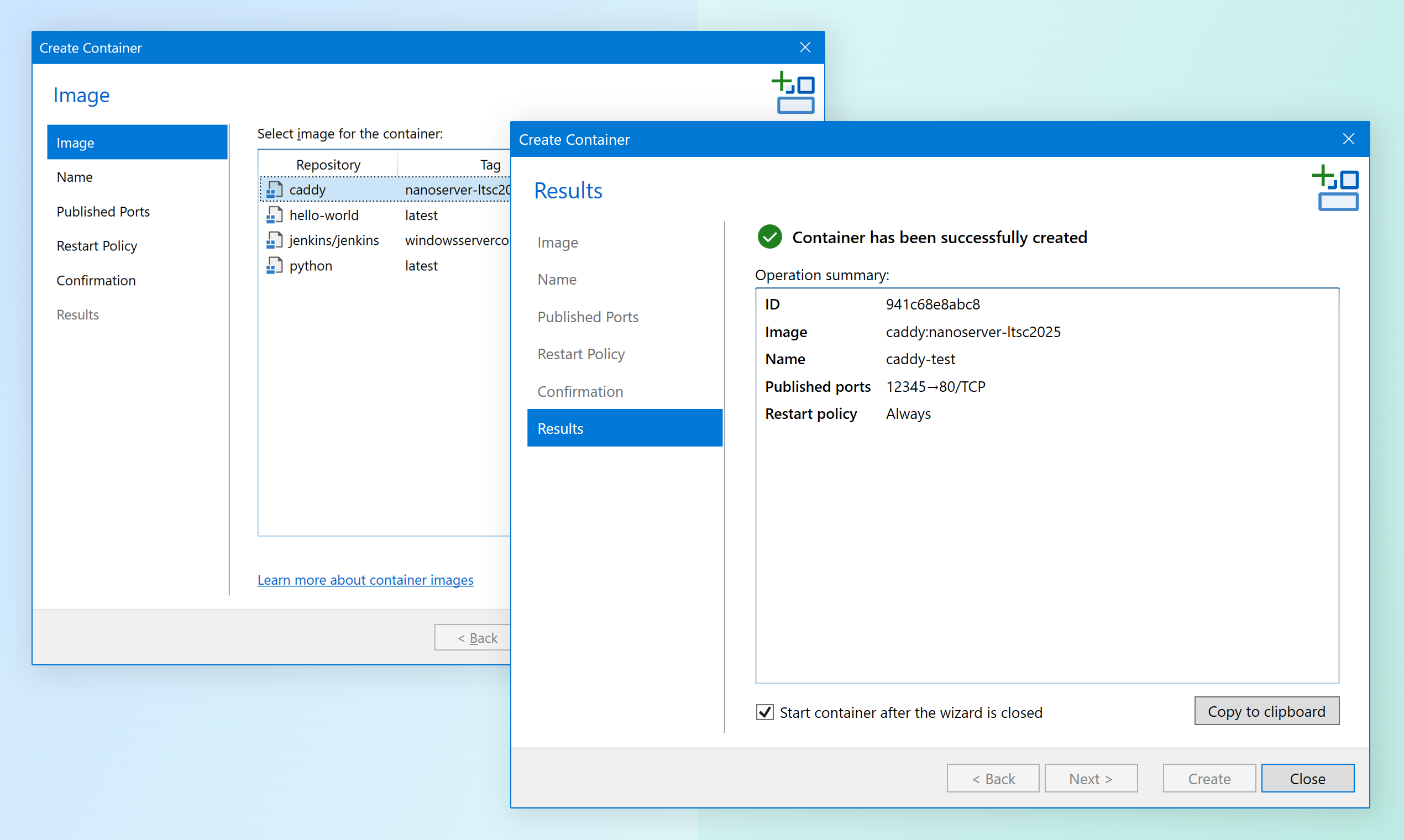Viewport: 1404px width, 840px height.
Task: Select the Restart Policy step in the back wizard
Action: (x=97, y=246)
